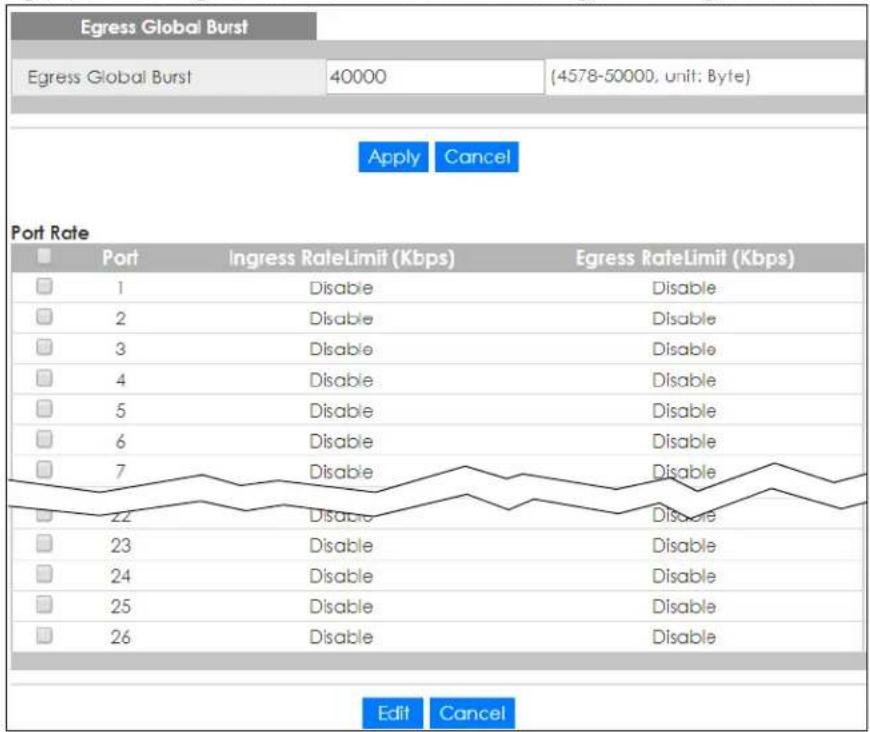This screenshot has height=732, width=870.
Task: Check the box for port 26
Action: (x=44, y=635)
